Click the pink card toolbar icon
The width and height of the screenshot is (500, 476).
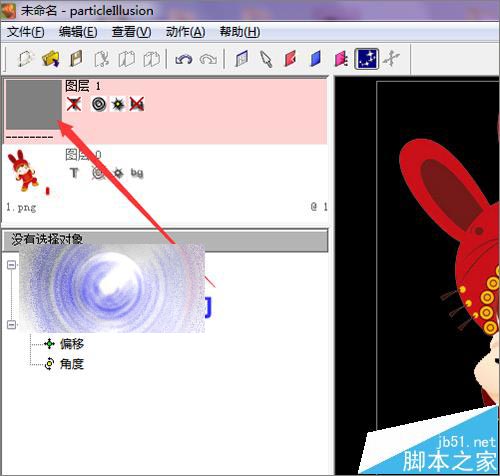click(341, 59)
